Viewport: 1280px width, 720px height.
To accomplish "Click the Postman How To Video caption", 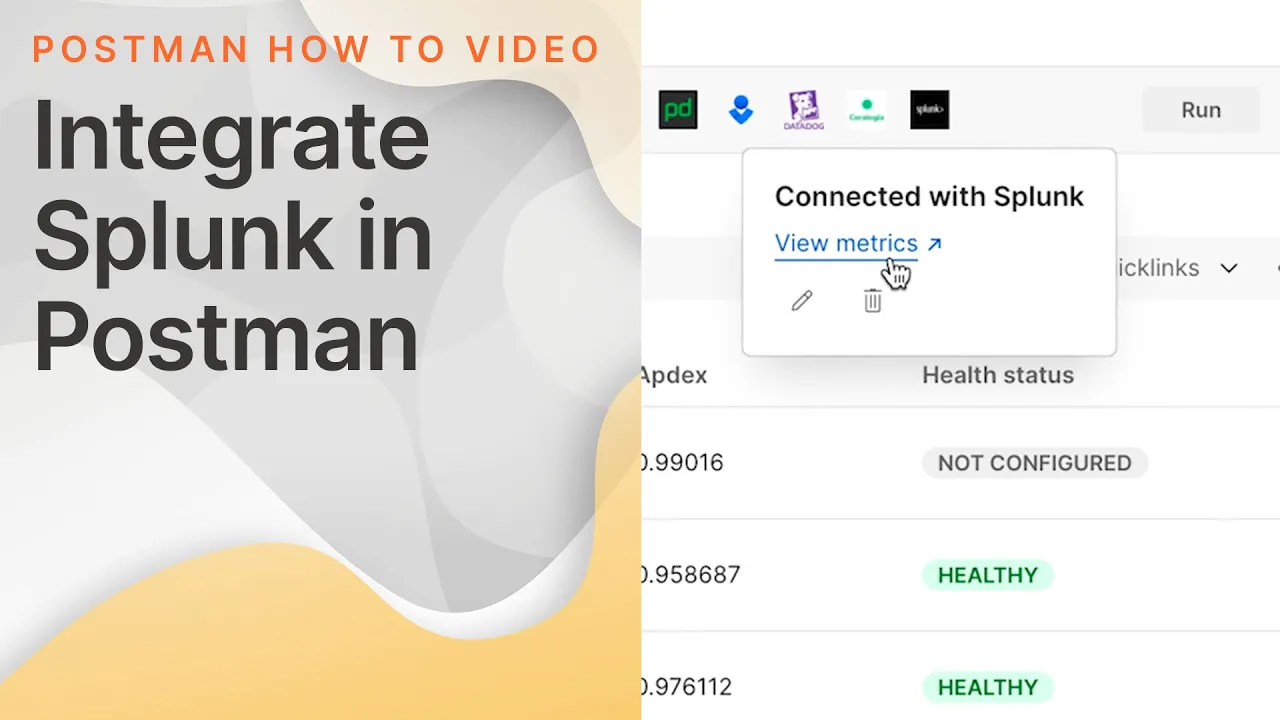I will [x=317, y=49].
